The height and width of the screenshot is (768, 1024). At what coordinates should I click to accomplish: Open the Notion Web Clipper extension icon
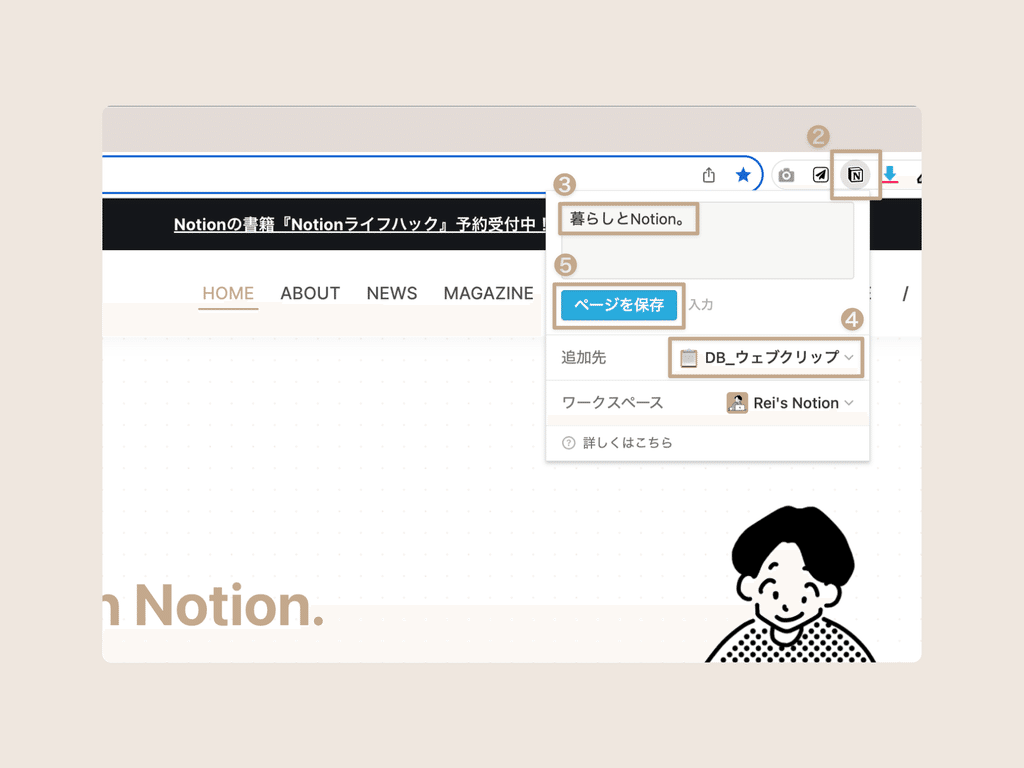point(855,175)
